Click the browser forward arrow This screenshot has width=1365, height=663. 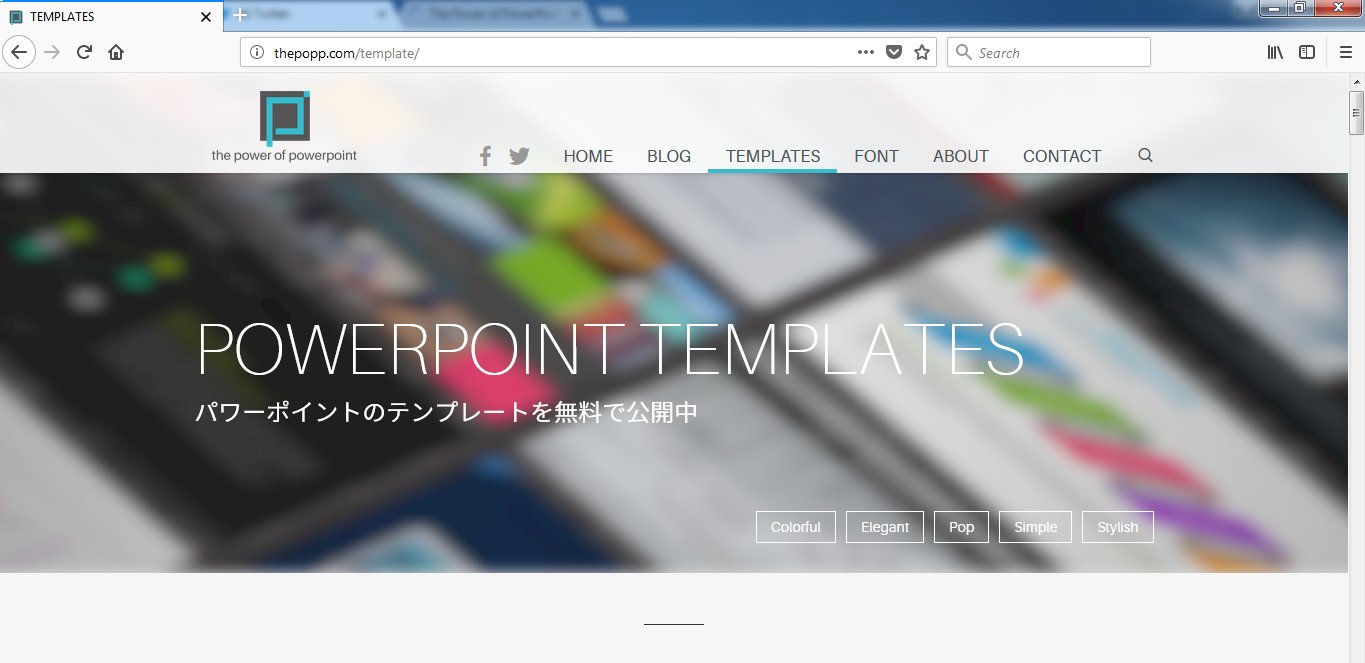coord(52,52)
